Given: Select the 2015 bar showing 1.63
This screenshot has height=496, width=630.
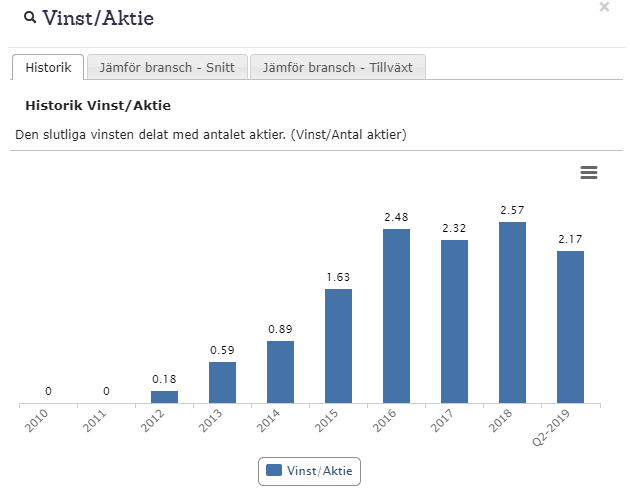Looking at the screenshot, I should pos(338,346).
